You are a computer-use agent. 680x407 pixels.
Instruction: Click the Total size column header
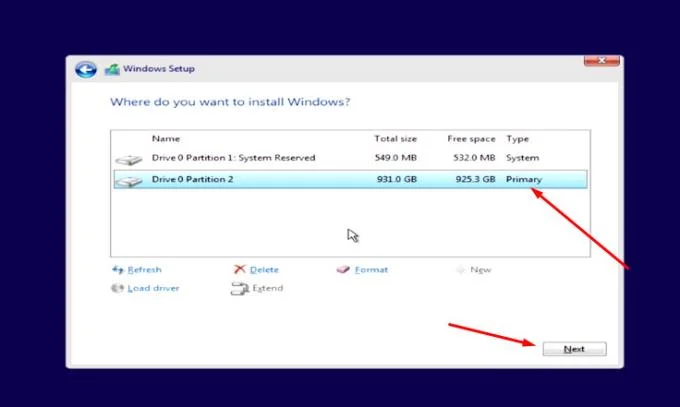tap(396, 139)
